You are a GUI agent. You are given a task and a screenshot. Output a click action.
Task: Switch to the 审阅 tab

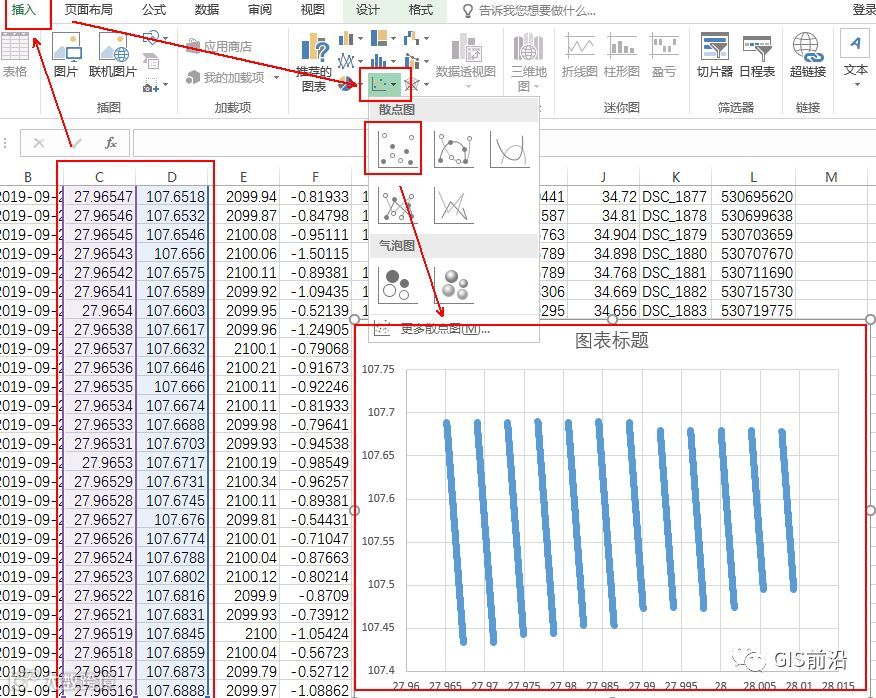pyautogui.click(x=260, y=10)
